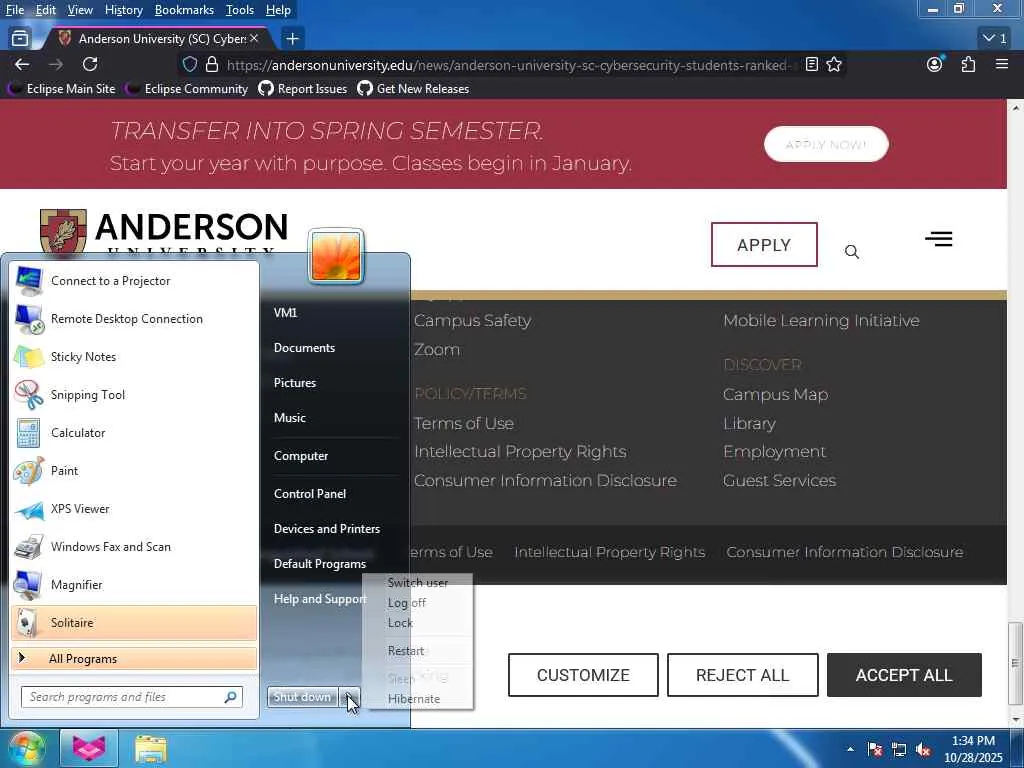This screenshot has width=1024, height=768.
Task: Click the browser Forward arrow
Action: point(56,64)
